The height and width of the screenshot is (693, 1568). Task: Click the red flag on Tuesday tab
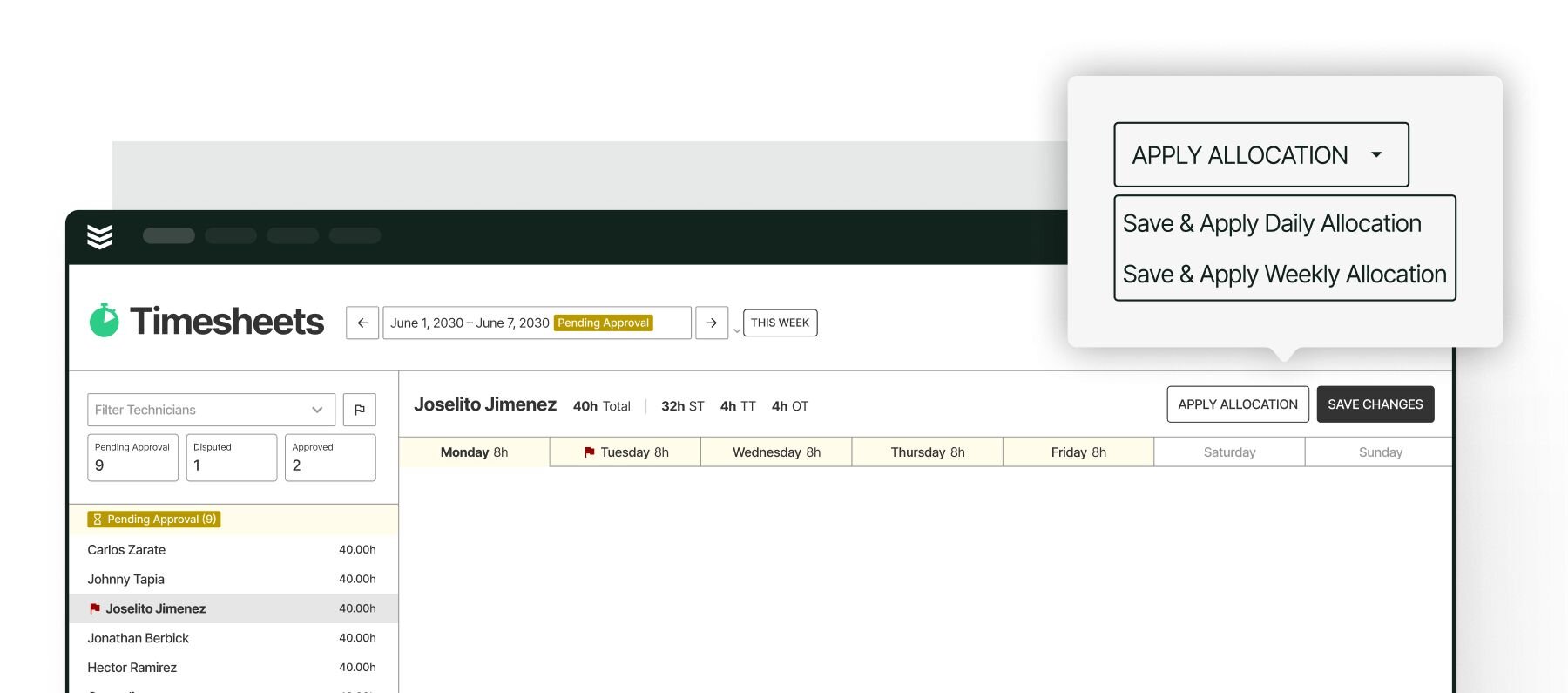[x=590, y=452]
